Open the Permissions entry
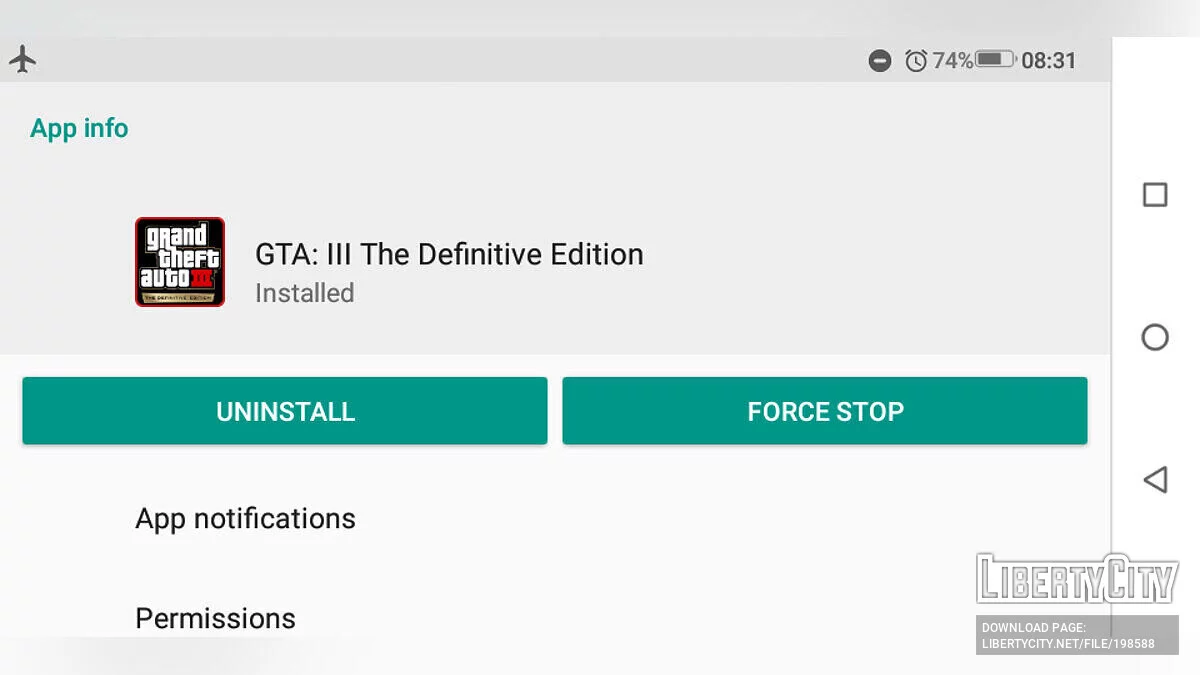This screenshot has width=1200, height=675. pos(216,618)
